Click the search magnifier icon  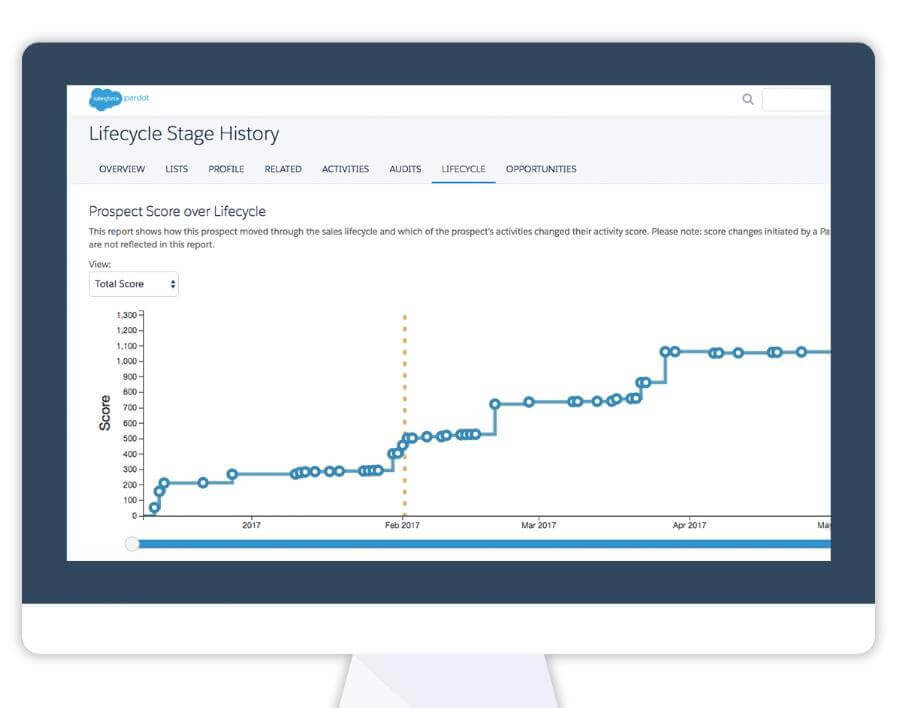click(x=747, y=99)
